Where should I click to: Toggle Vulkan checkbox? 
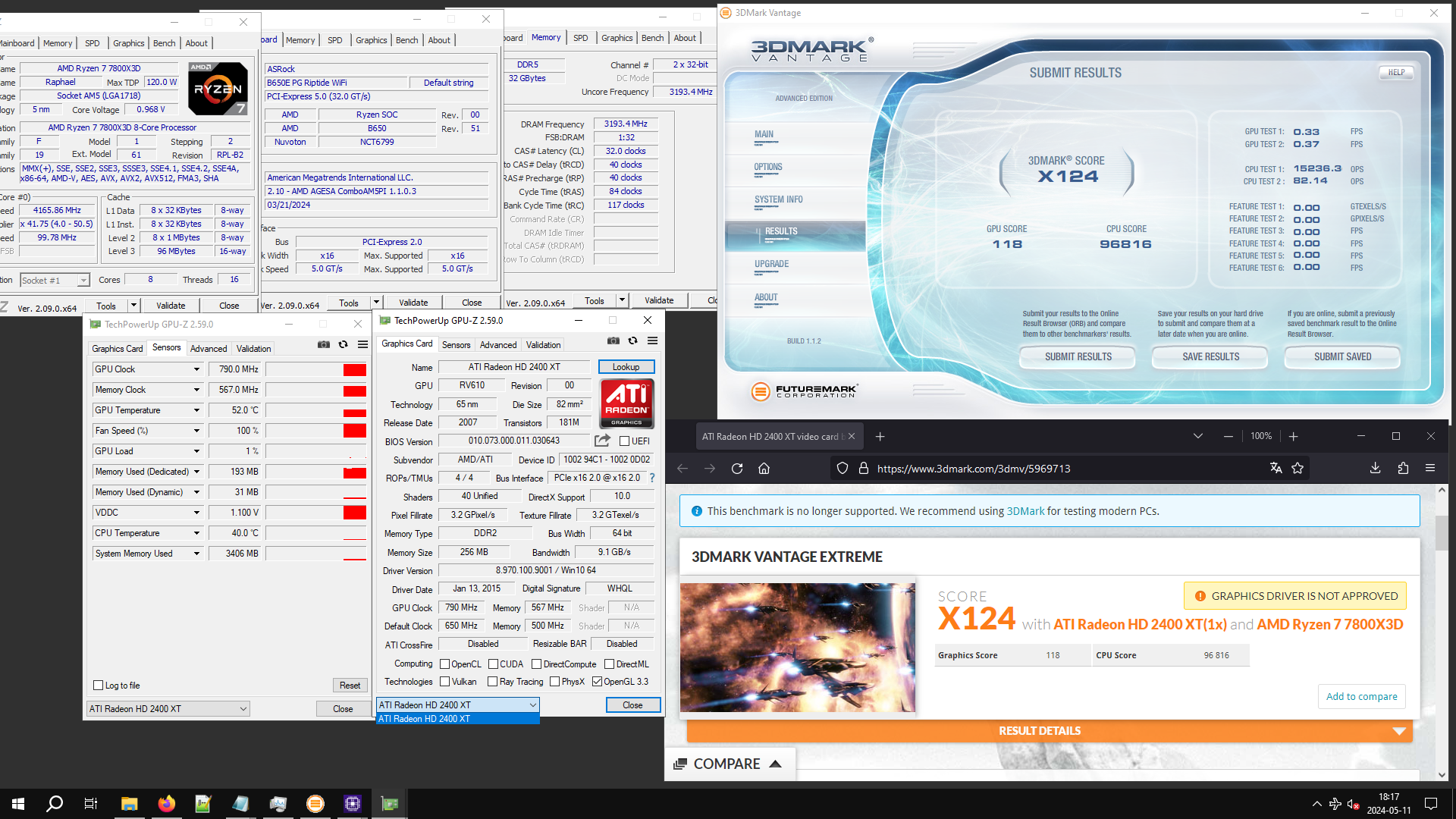[x=445, y=682]
